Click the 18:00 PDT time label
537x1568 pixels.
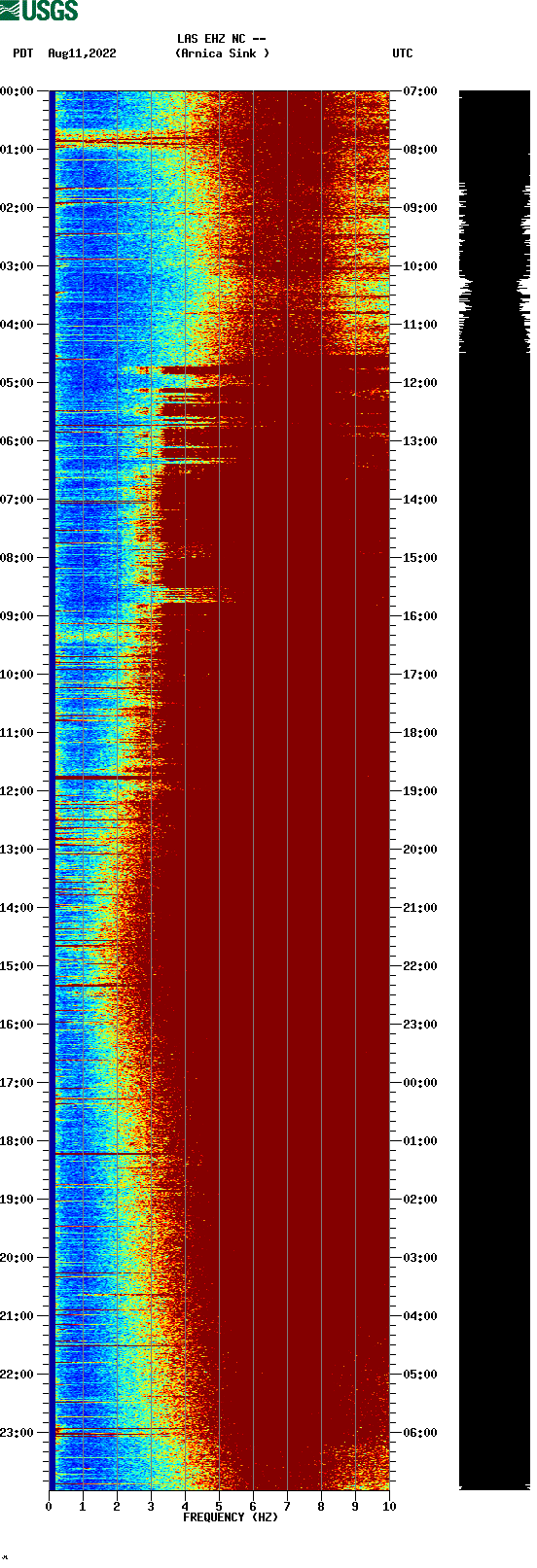click(18, 1141)
